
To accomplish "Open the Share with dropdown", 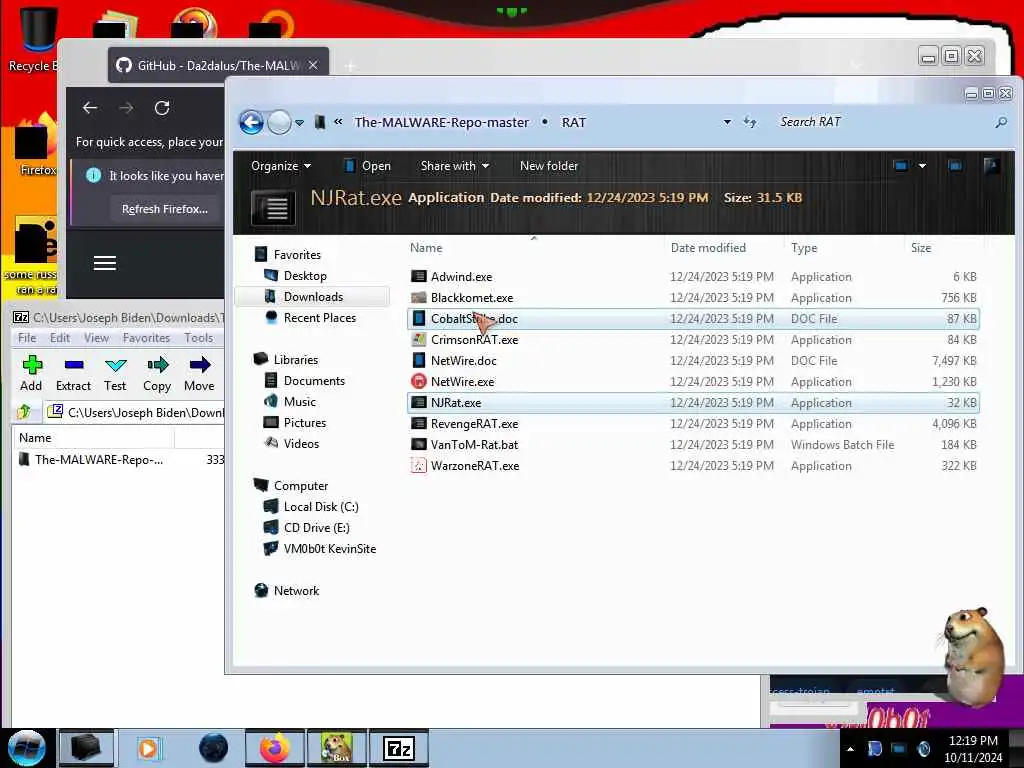I will (455, 166).
